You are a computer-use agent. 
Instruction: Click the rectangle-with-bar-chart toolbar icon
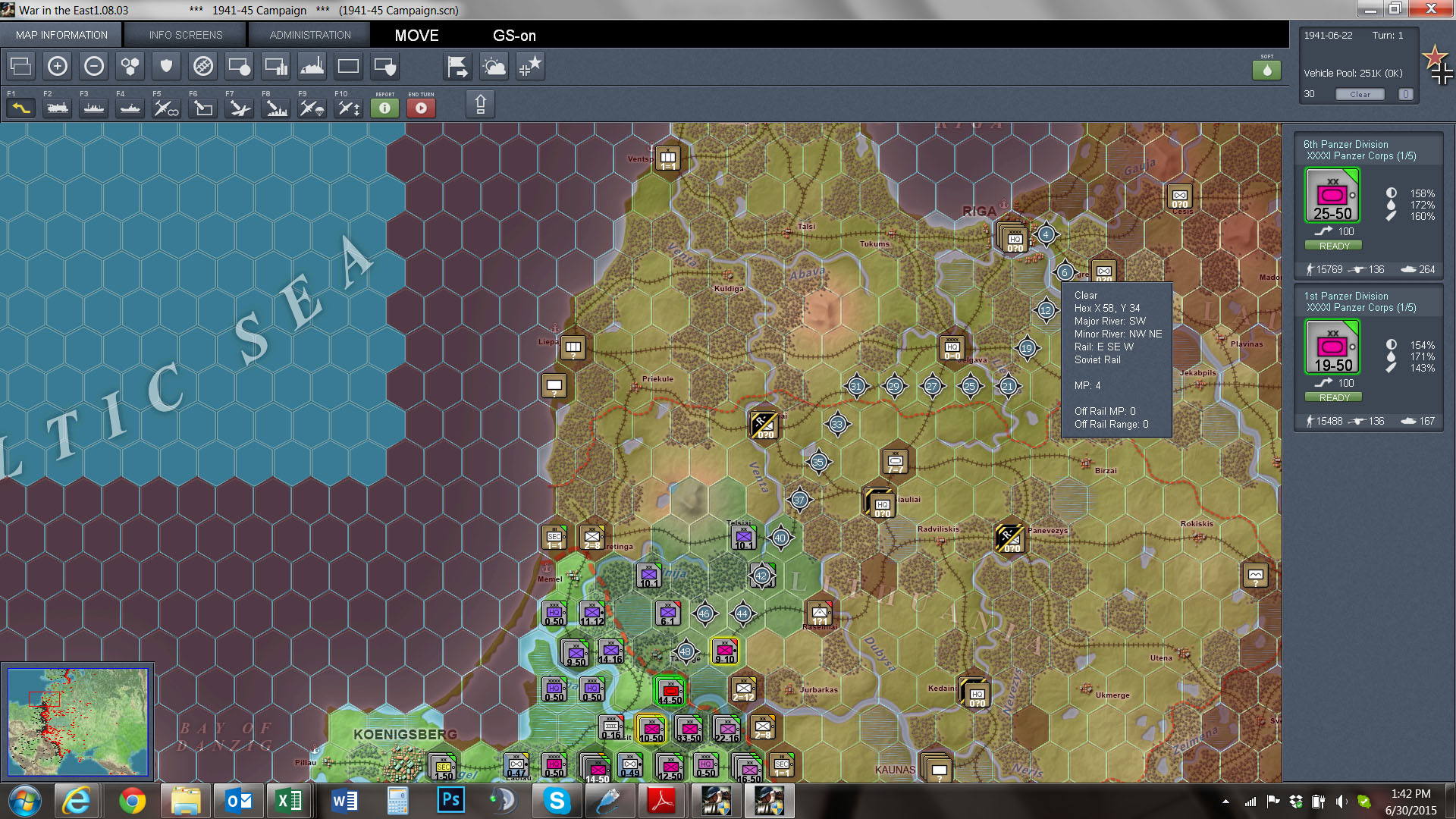point(276,67)
